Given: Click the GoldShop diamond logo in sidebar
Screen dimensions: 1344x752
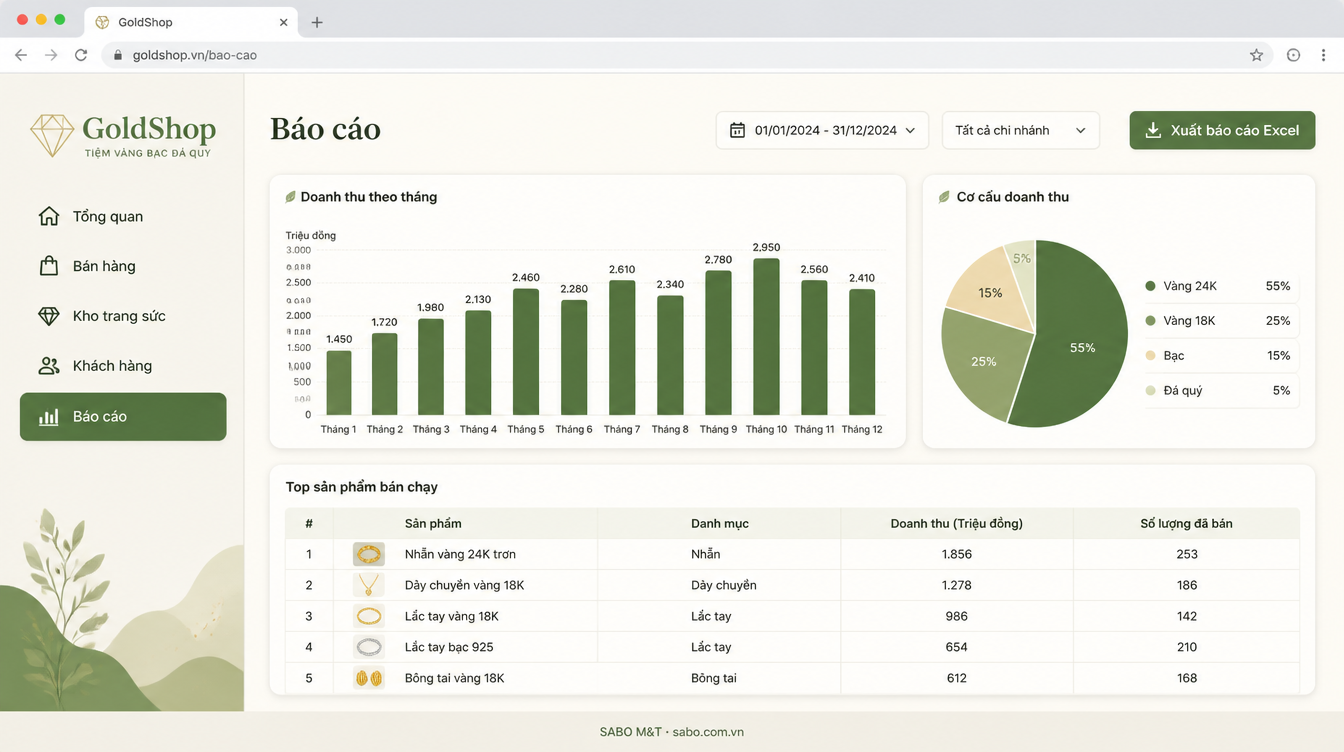Looking at the screenshot, I should point(52,135).
